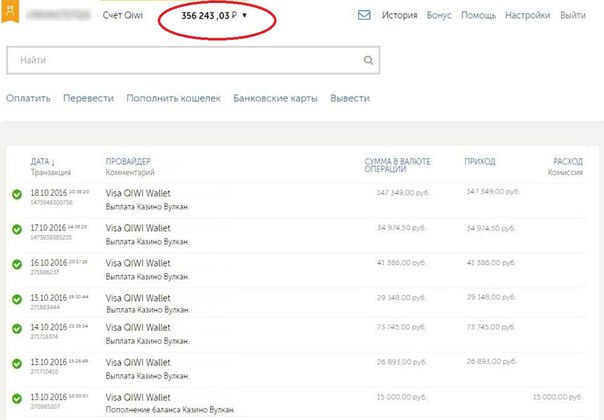Screen dimensions: 604x420
Task: Click income amount 29 148,00 руб.
Action: (491, 297)
